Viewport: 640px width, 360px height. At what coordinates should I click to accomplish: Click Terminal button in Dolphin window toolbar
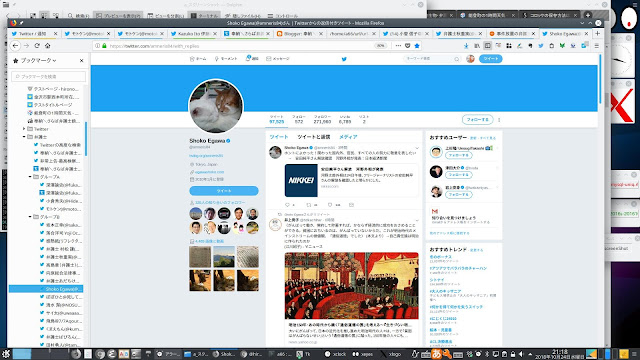coord(208,16)
